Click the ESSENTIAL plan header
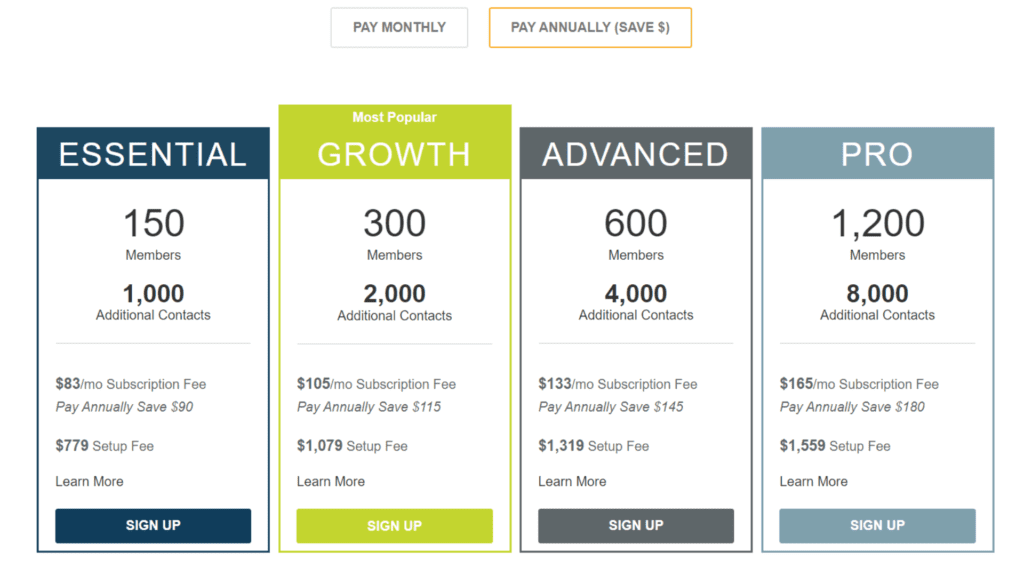Viewport: 1024px width, 576px height. tap(153, 153)
